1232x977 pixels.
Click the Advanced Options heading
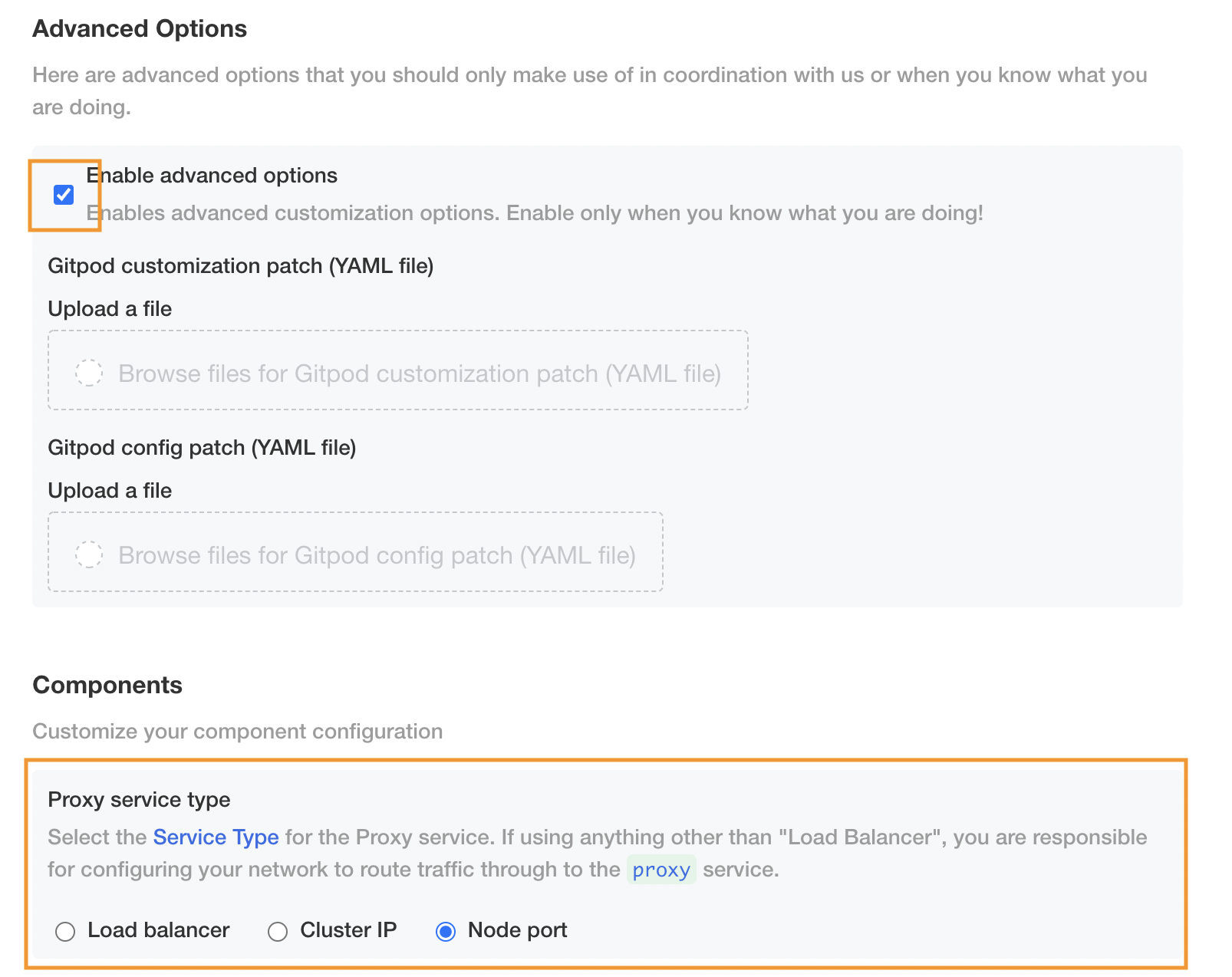(140, 28)
